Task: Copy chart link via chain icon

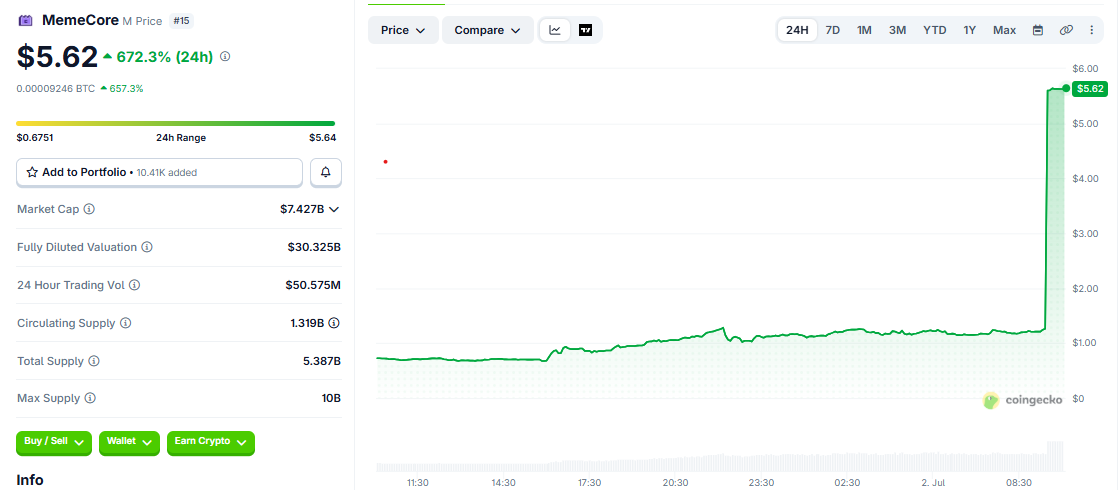Action: coord(1066,30)
